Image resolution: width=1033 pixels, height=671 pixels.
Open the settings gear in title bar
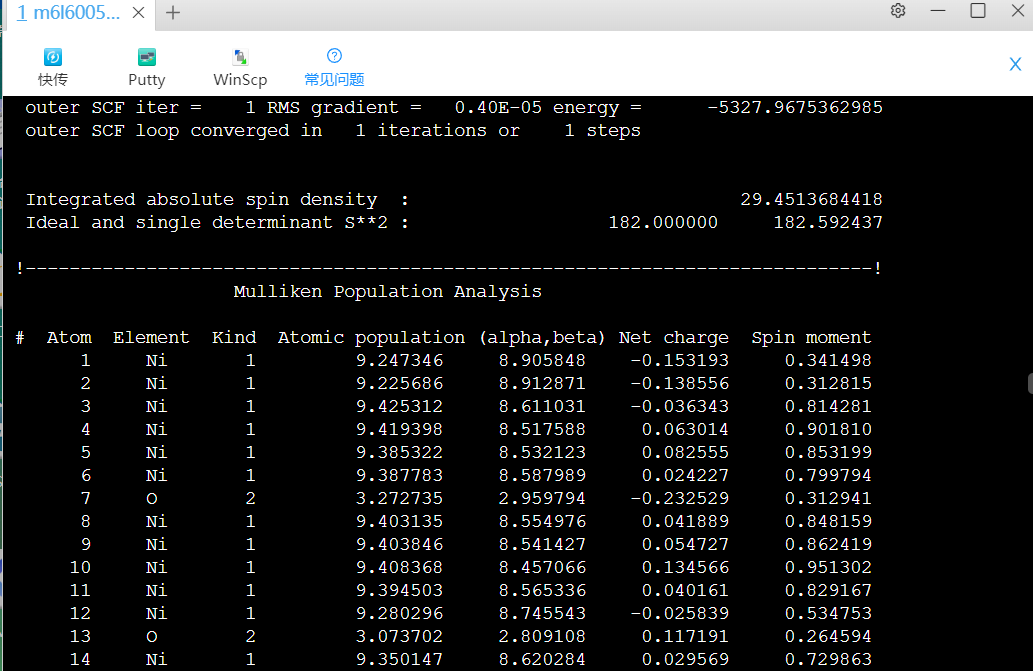tap(898, 11)
